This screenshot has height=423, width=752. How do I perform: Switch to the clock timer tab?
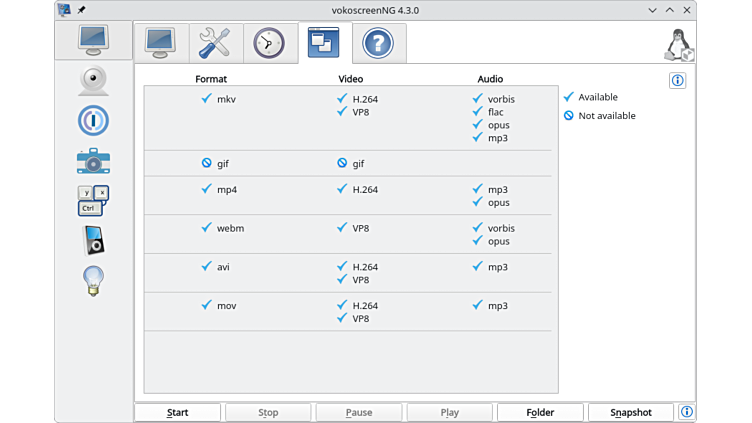coord(269,42)
